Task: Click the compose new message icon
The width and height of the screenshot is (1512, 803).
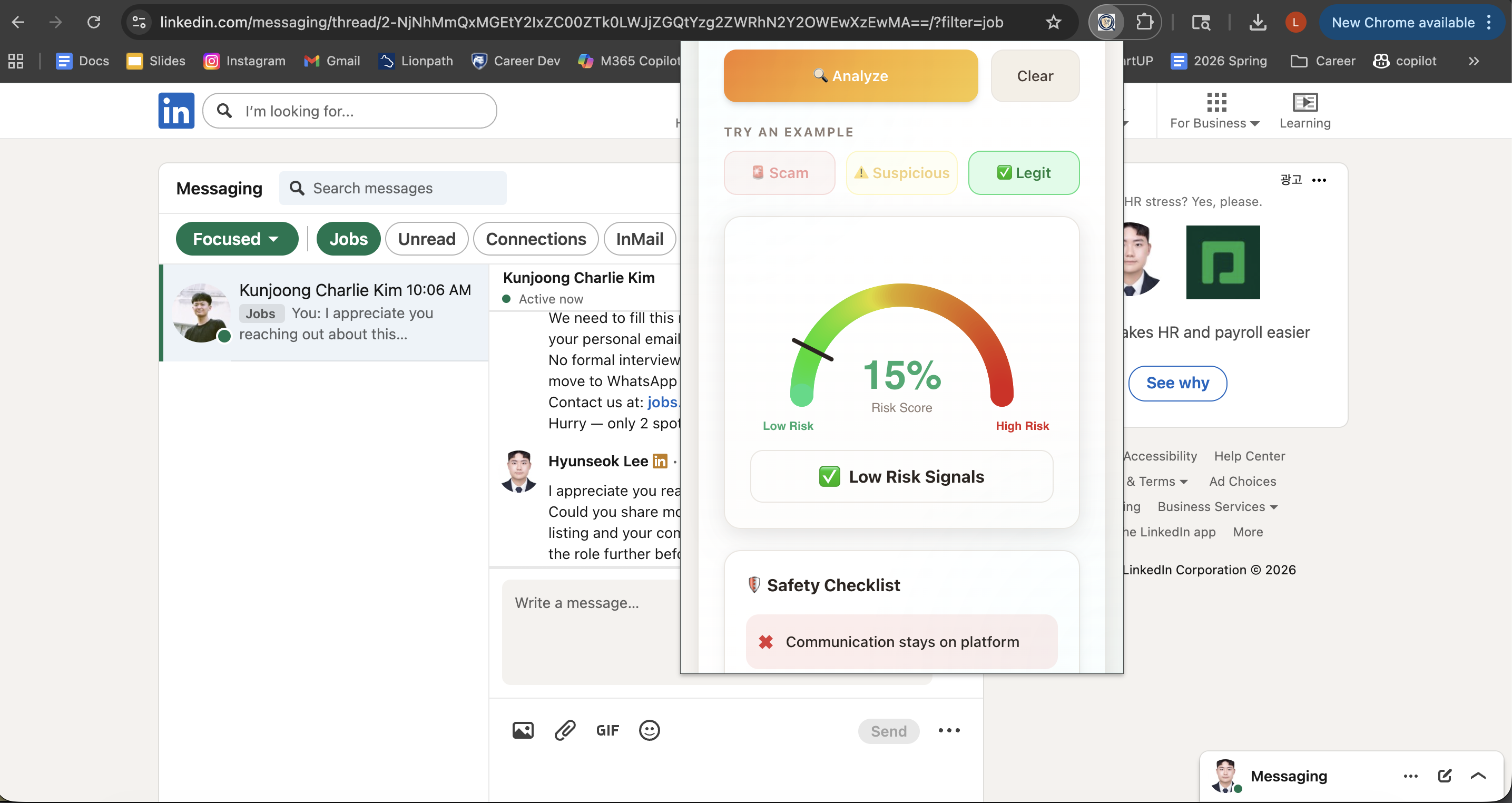Action: tap(1445, 776)
